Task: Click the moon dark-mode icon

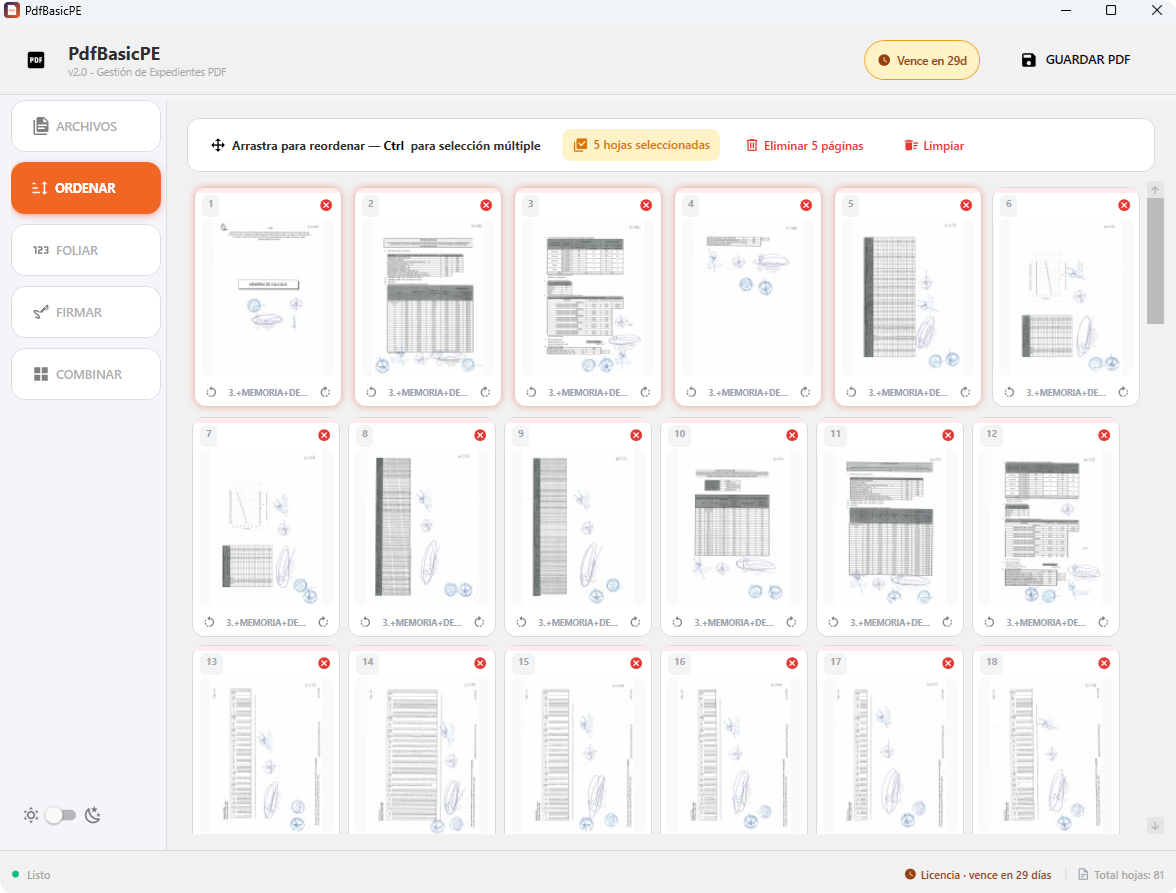Action: pos(93,815)
